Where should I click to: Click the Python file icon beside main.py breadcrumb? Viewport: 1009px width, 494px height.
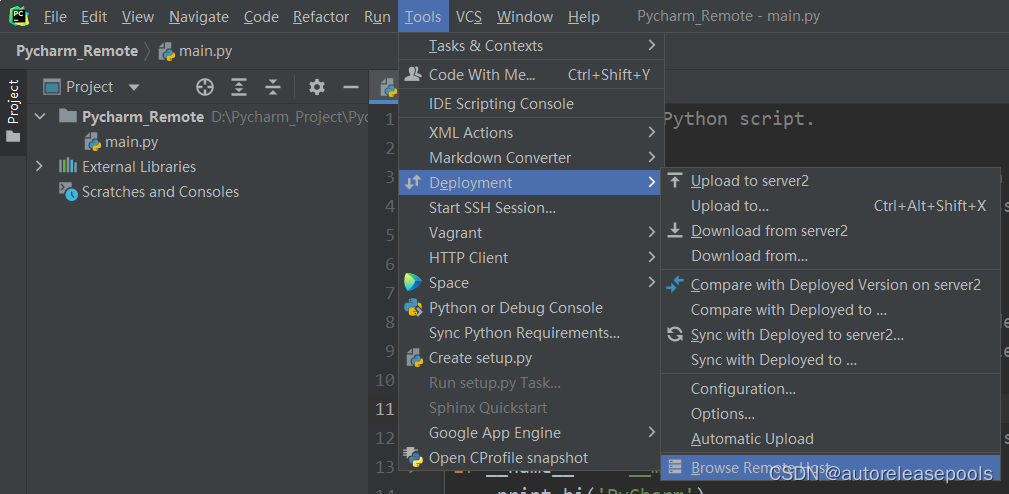(167, 51)
